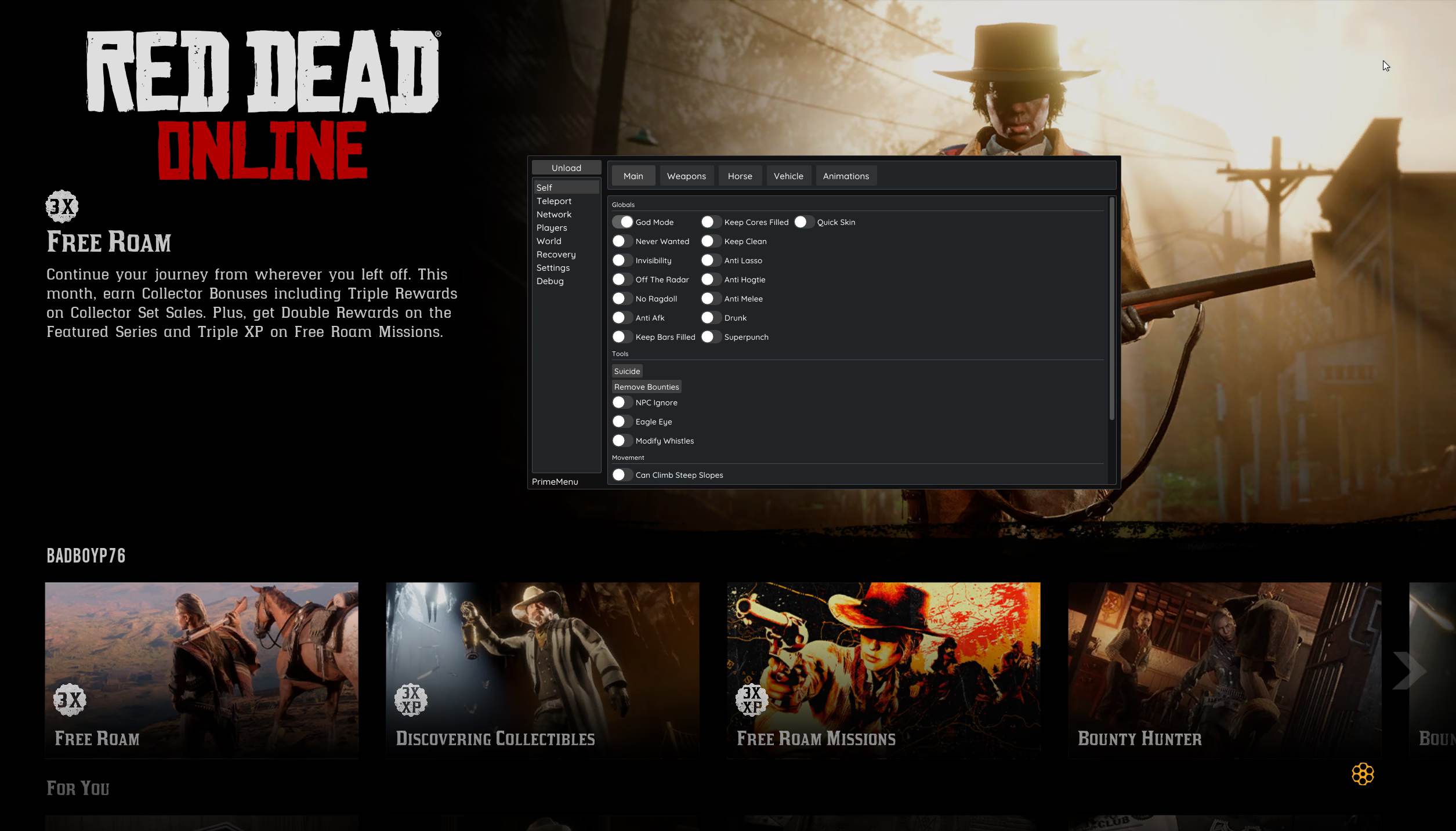Turn on Keep Cores Filled
The image size is (1456, 831).
[x=711, y=222]
